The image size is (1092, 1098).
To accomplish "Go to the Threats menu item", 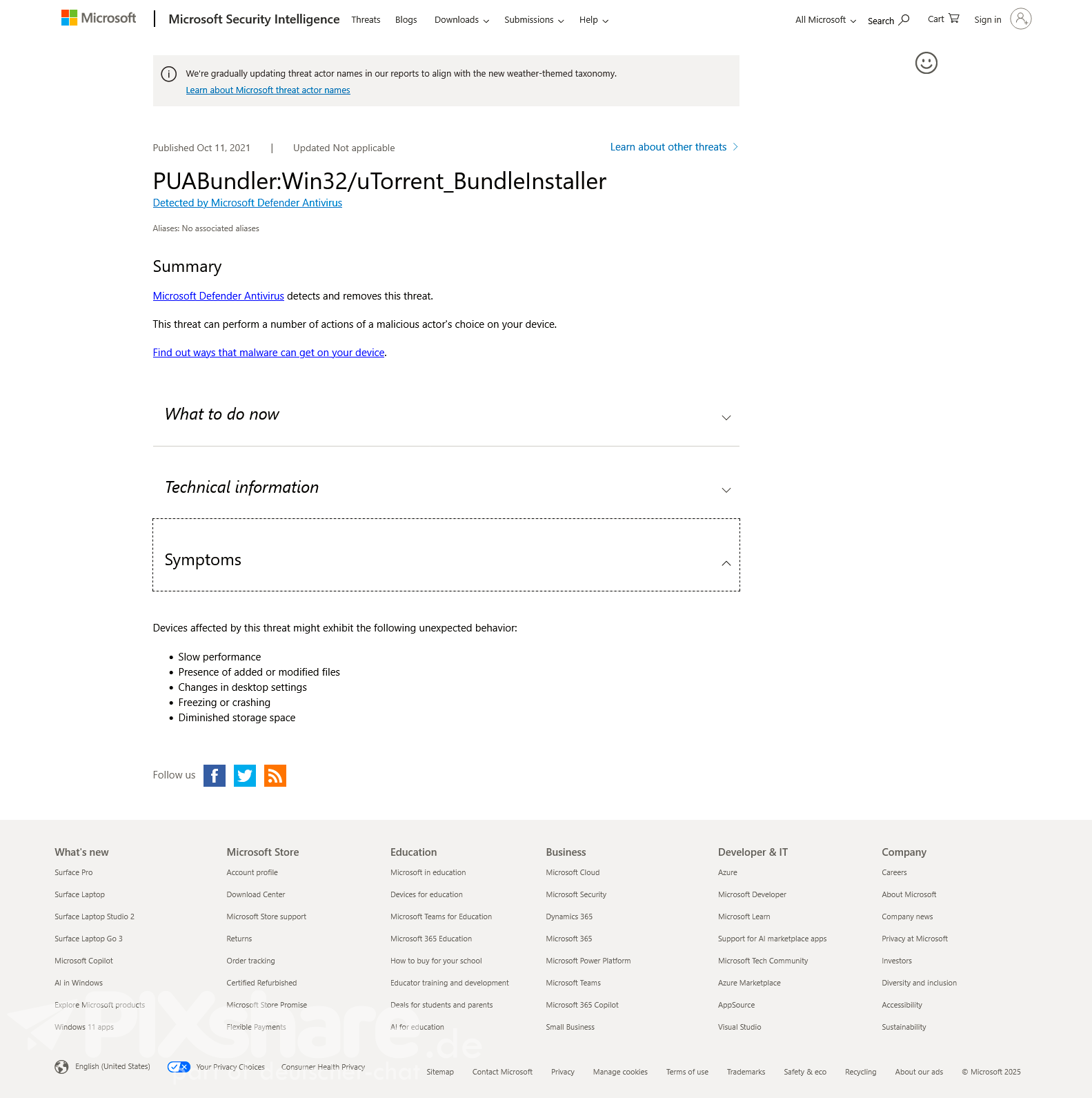I will [366, 20].
